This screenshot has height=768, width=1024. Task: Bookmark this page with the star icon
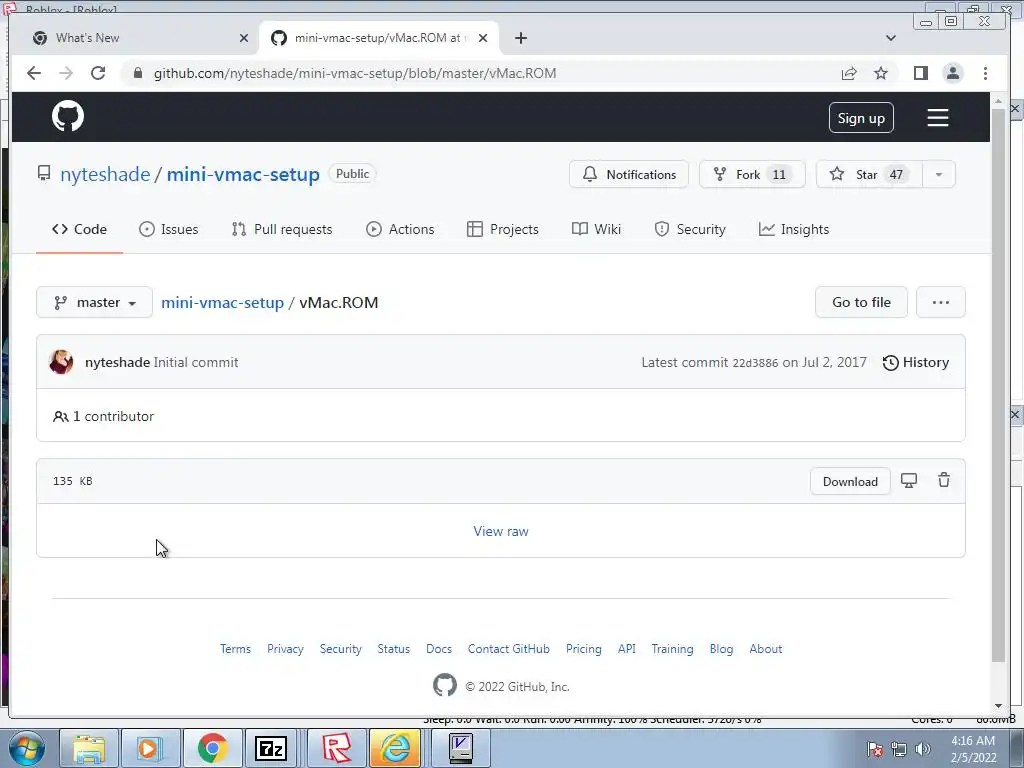point(881,73)
